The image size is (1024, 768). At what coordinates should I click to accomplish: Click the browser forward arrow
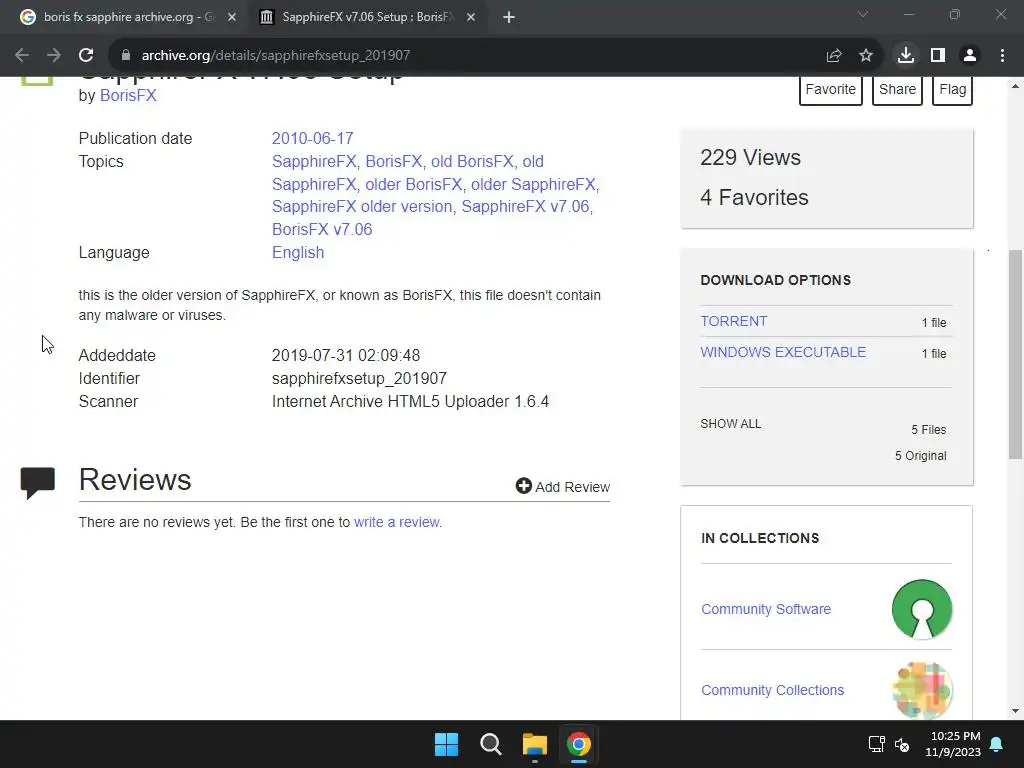[x=54, y=56]
